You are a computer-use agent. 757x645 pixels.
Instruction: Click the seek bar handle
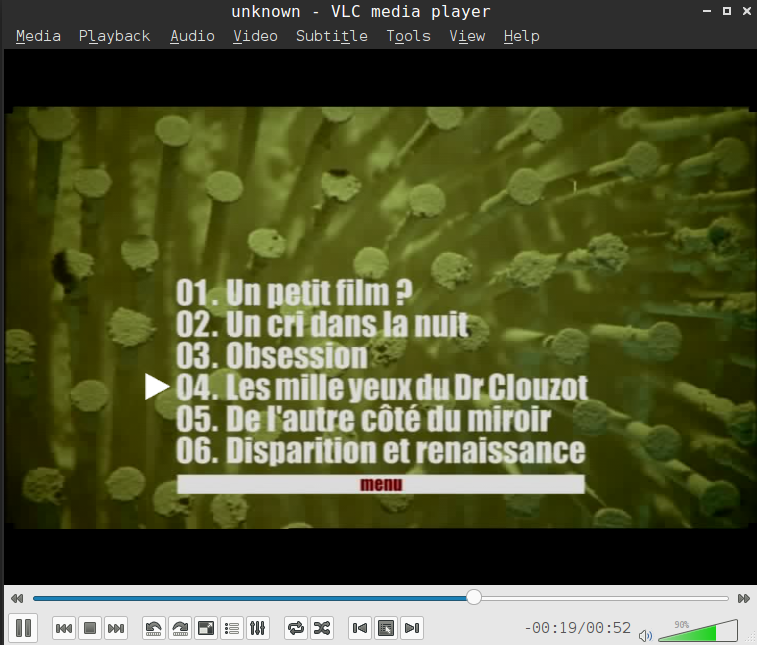click(x=474, y=598)
